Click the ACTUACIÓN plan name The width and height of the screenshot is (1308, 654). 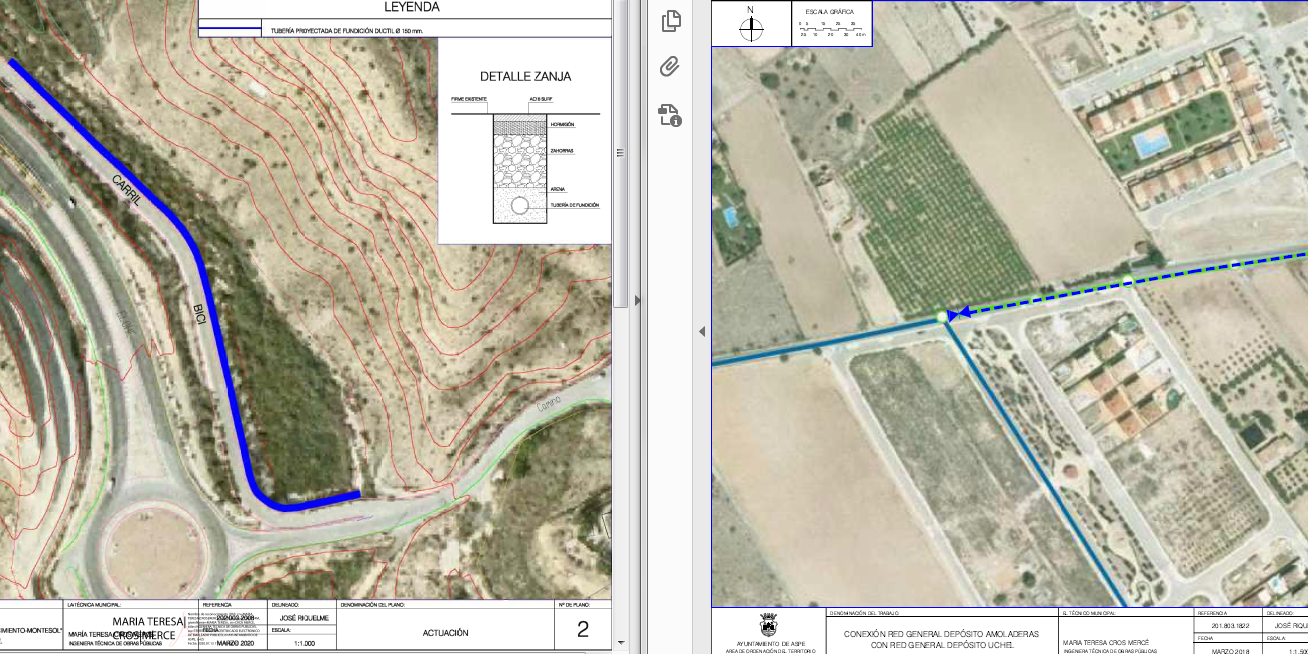pos(445,632)
